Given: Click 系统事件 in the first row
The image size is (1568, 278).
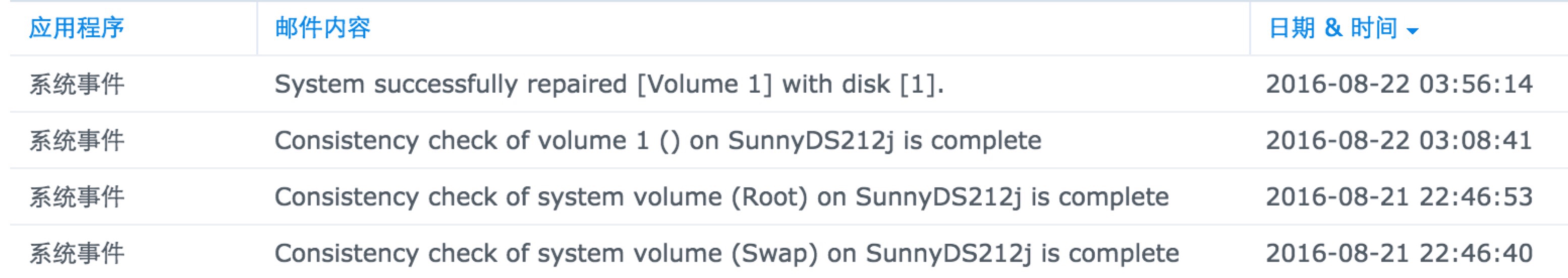Looking at the screenshot, I should 77,85.
